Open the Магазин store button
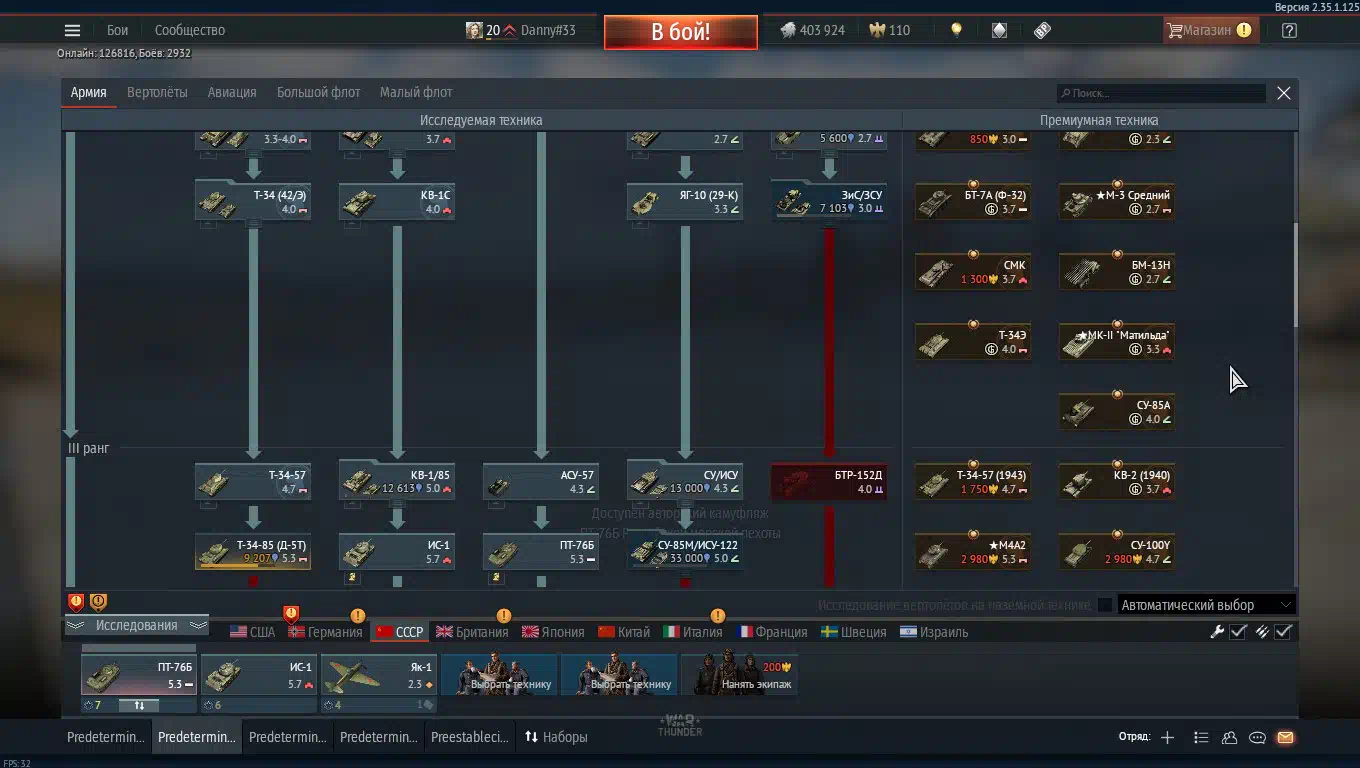The height and width of the screenshot is (768, 1360). point(1210,30)
